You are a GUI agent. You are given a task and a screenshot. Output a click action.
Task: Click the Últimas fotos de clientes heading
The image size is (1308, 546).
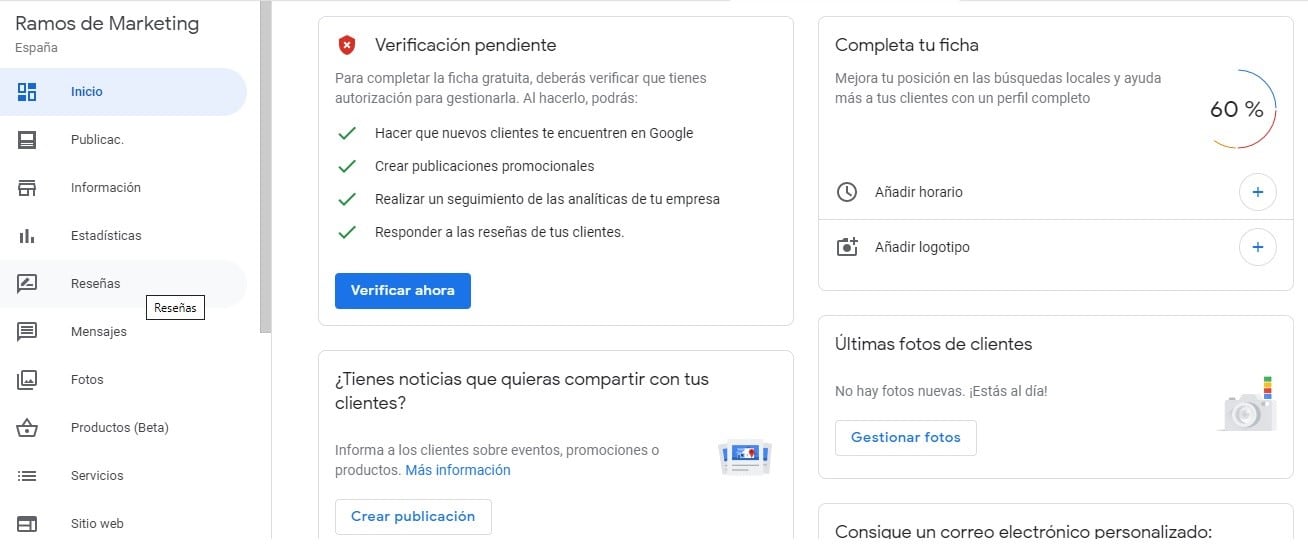pyautogui.click(x=934, y=344)
